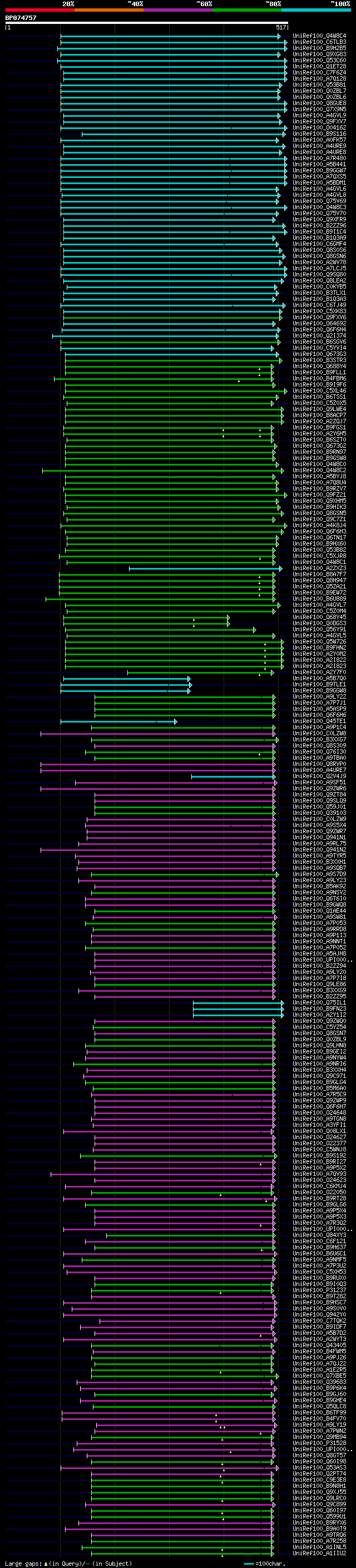Open hit UniRef100_C6TLB3
The width and height of the screenshot is (356, 1568).
tap(319, 42)
